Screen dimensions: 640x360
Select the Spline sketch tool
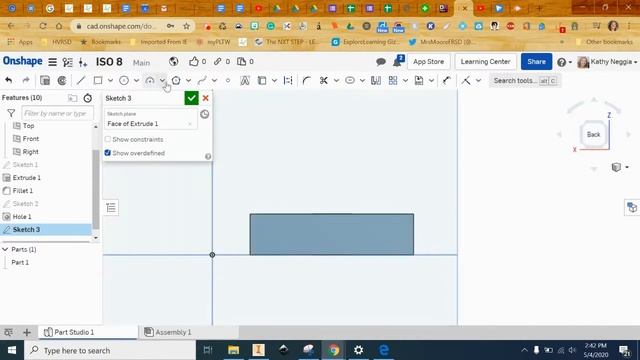click(x=202, y=80)
